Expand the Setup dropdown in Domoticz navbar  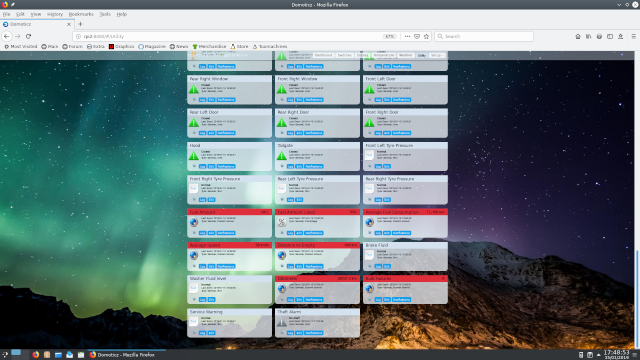(437, 55)
